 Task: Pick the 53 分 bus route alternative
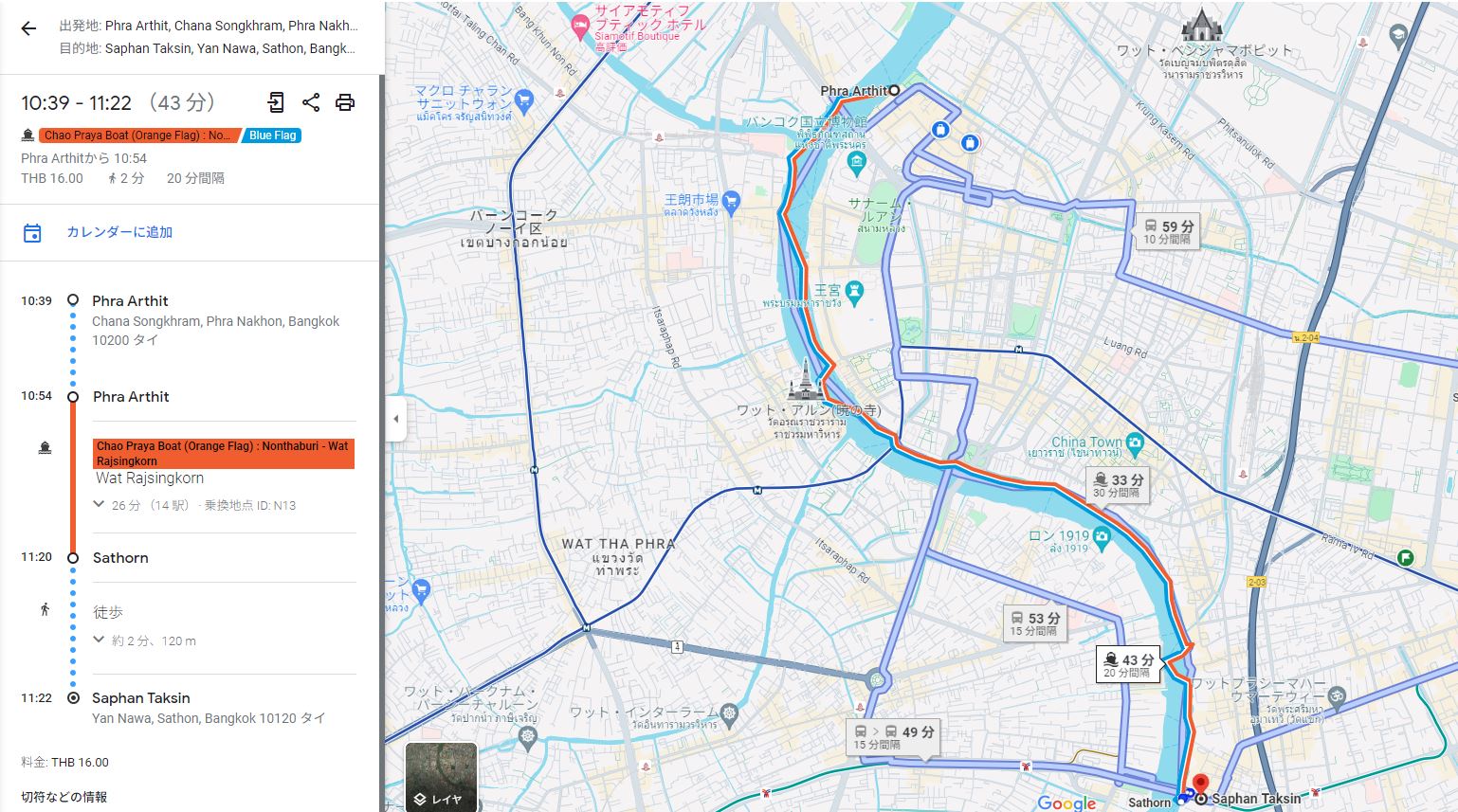(x=1034, y=623)
